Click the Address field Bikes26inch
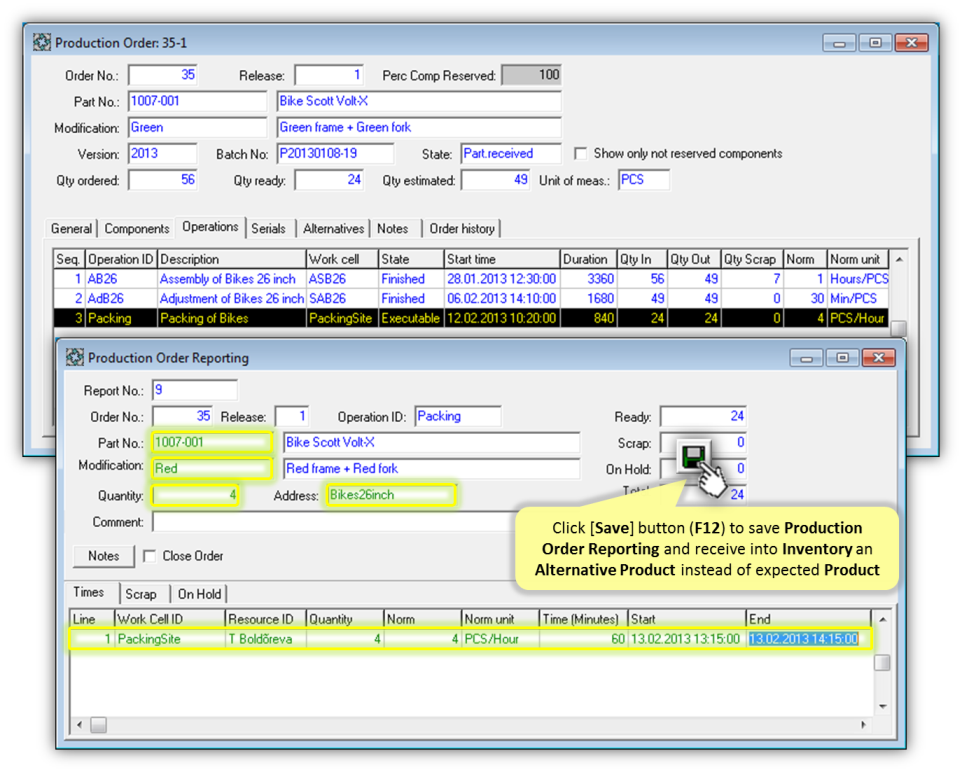This screenshot has height=772, width=962. click(391, 495)
